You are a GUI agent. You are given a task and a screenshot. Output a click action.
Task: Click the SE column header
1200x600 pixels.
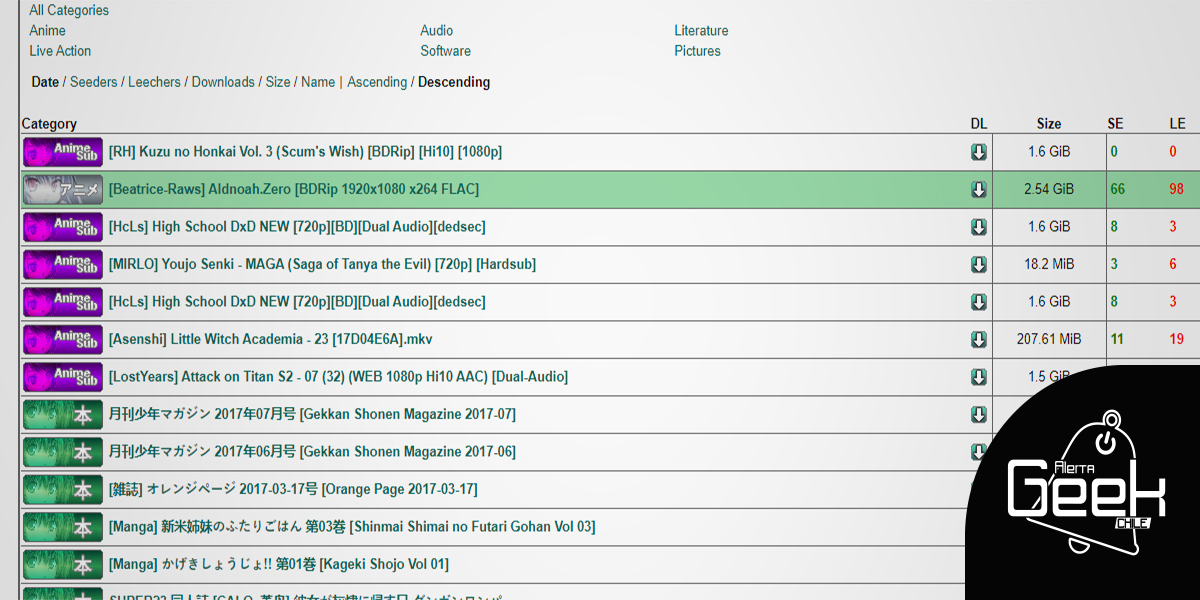[x=1115, y=124]
